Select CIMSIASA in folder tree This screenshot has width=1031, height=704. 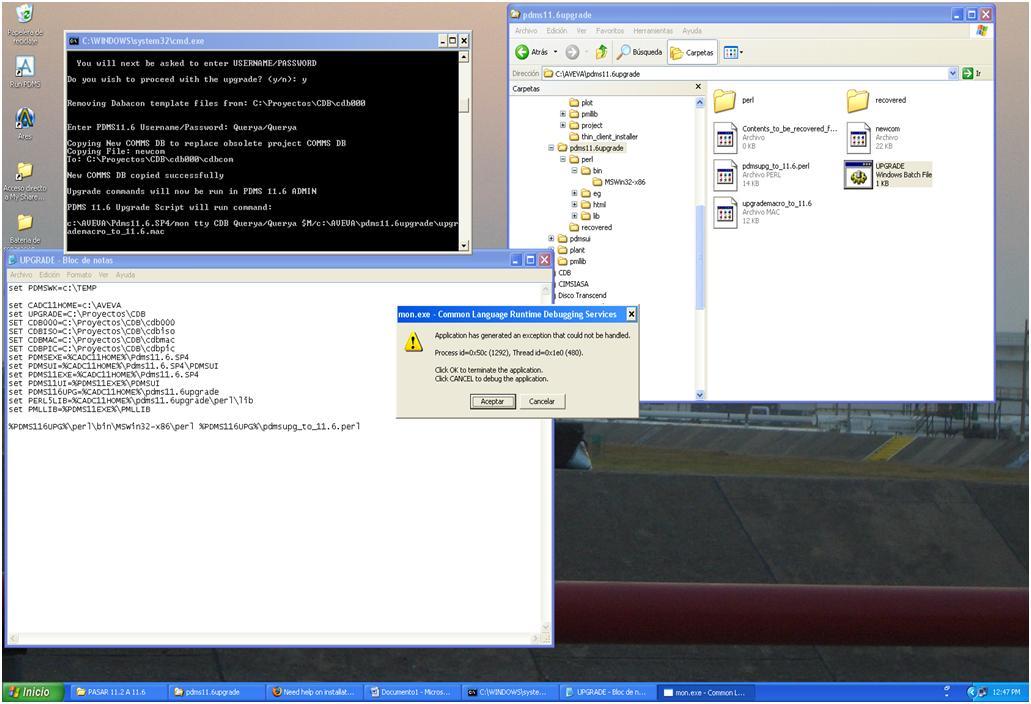point(573,284)
